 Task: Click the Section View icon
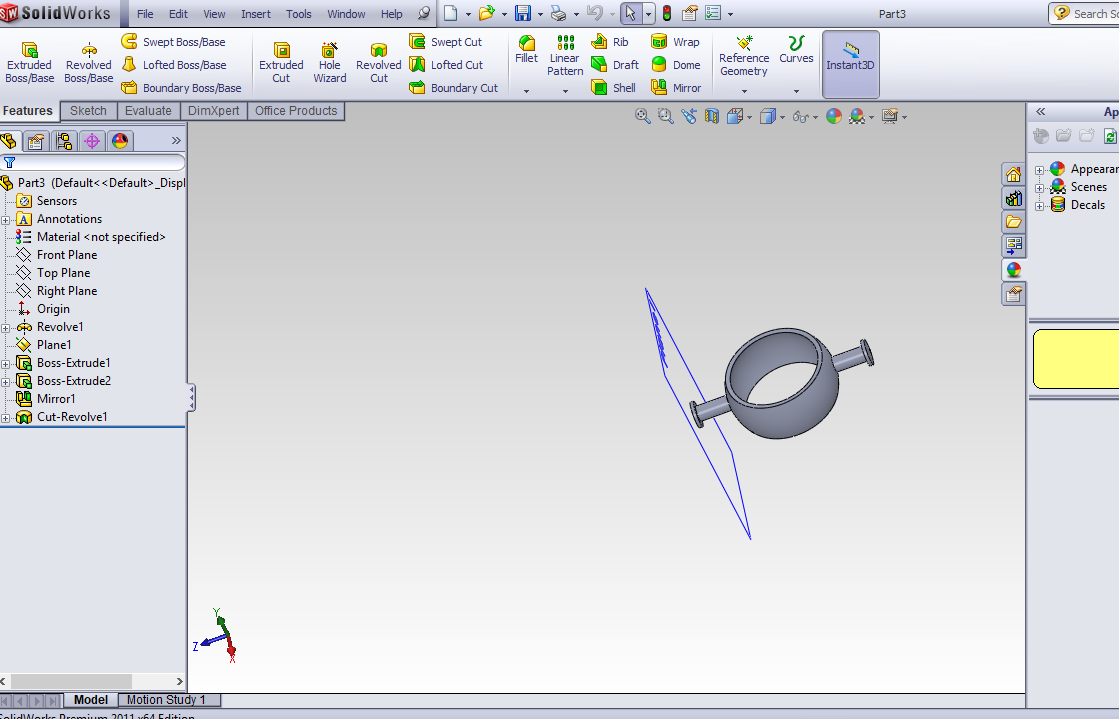pyautogui.click(x=712, y=116)
